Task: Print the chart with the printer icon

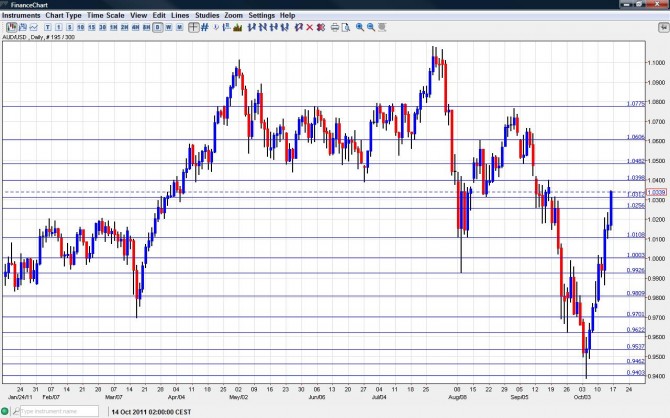Action: pyautogui.click(x=335, y=27)
